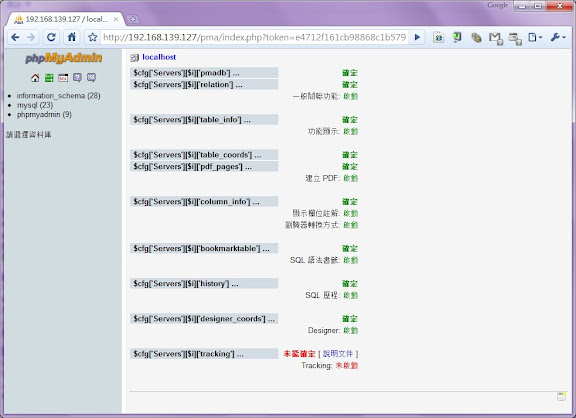Viewport: 576px width, 418px height.
Task: Click the localhost server link
Action: click(159, 57)
